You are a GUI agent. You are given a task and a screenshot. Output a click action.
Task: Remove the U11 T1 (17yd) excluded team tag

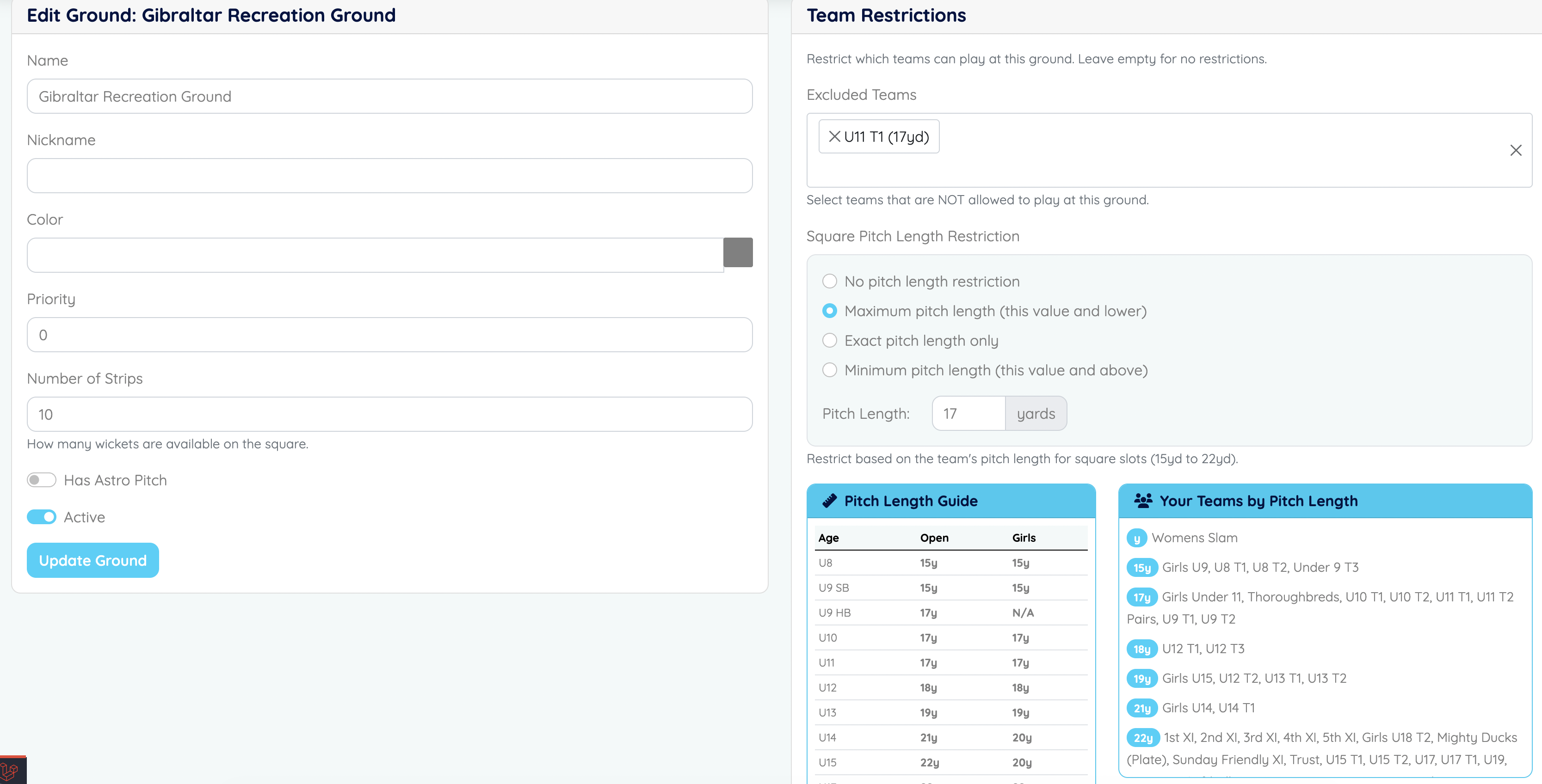click(x=834, y=136)
